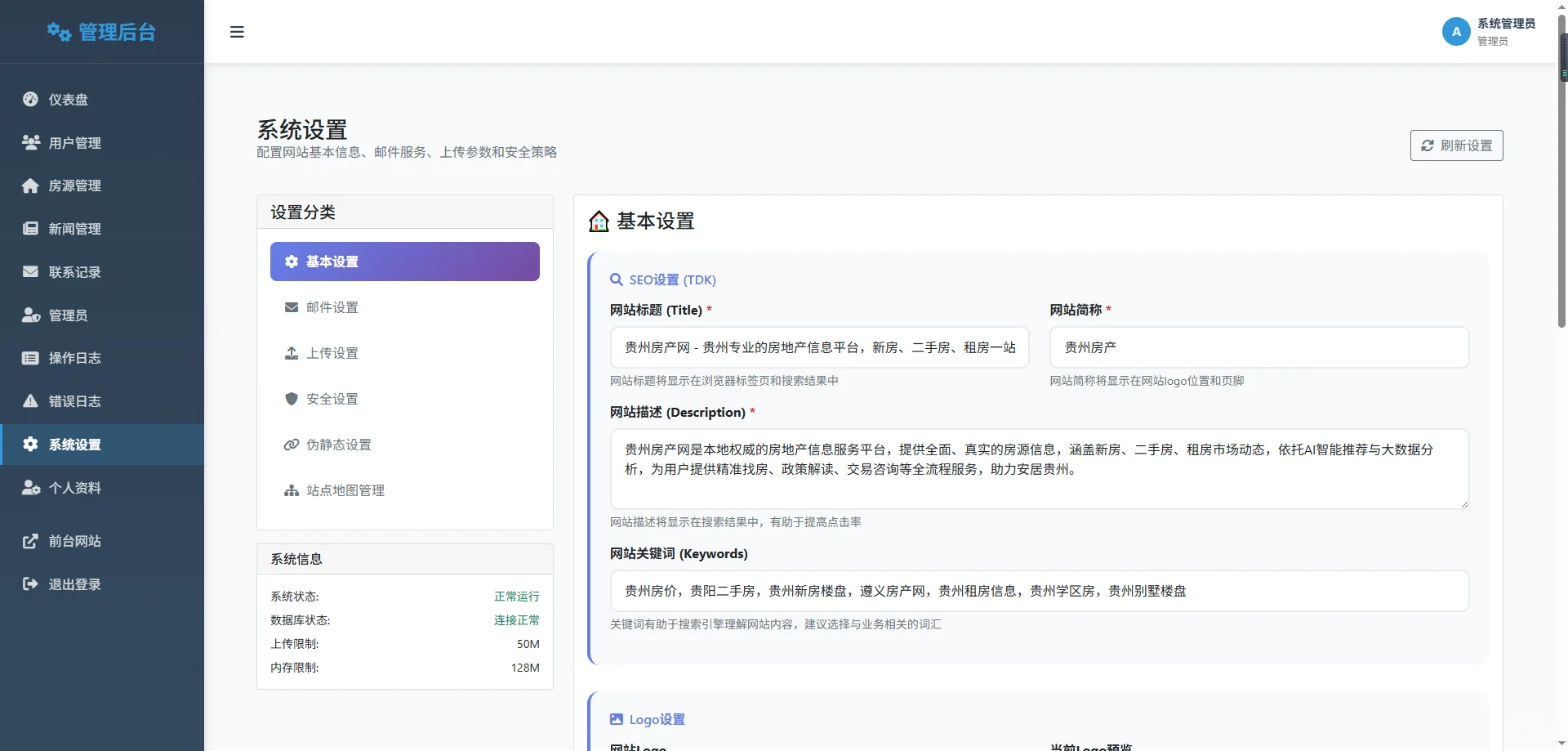
Task: Click the 新闻管理 news icon
Action: point(30,229)
